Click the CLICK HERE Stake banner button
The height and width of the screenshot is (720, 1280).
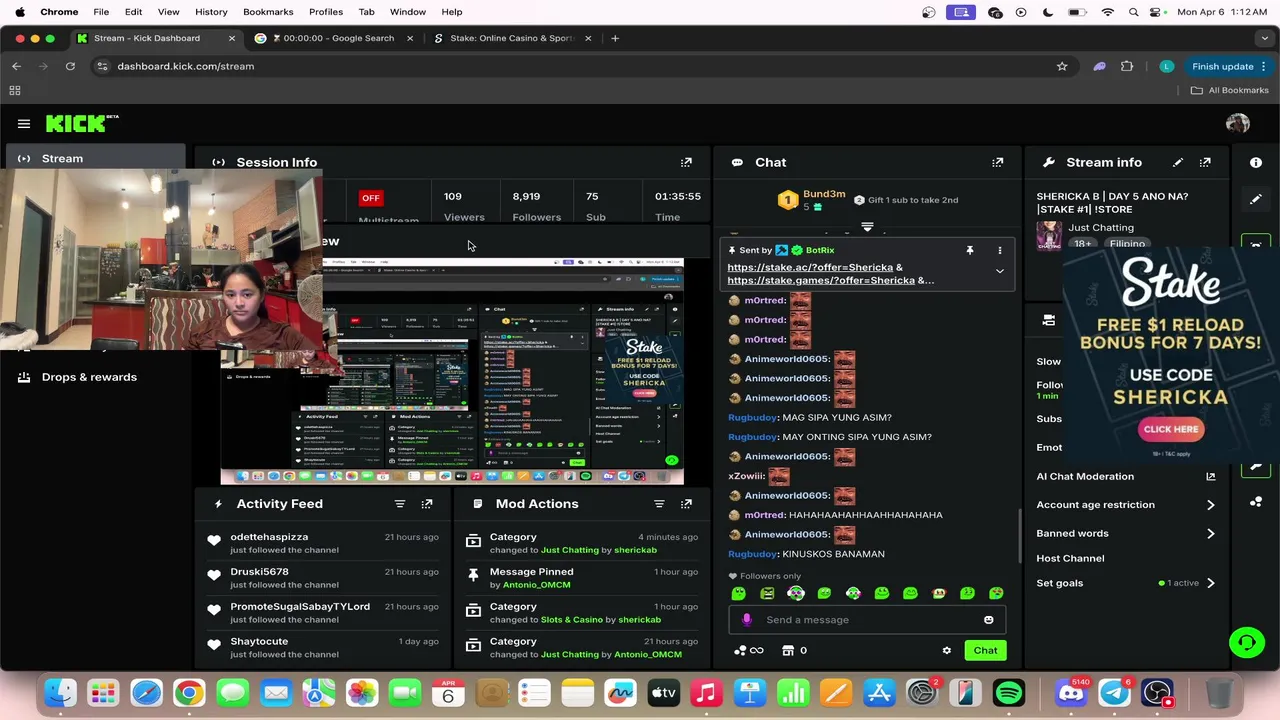tap(1170, 429)
